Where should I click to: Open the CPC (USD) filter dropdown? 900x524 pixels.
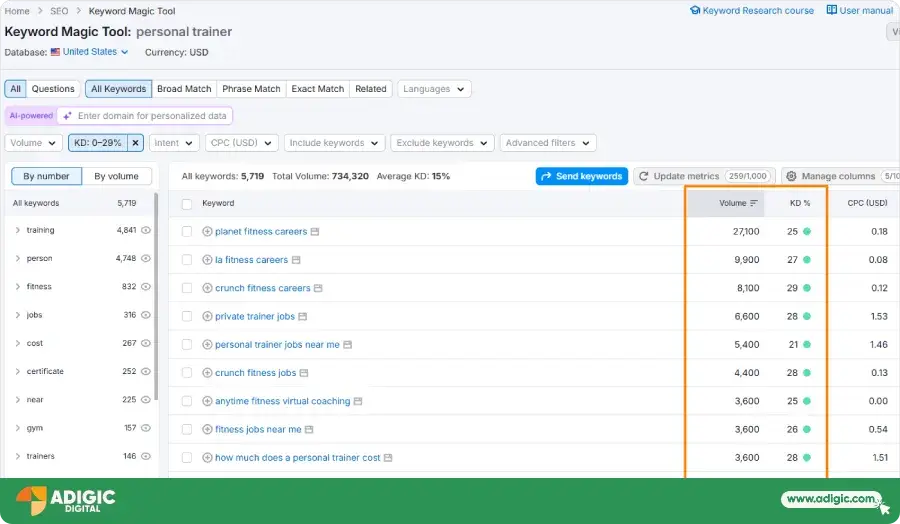pos(242,143)
